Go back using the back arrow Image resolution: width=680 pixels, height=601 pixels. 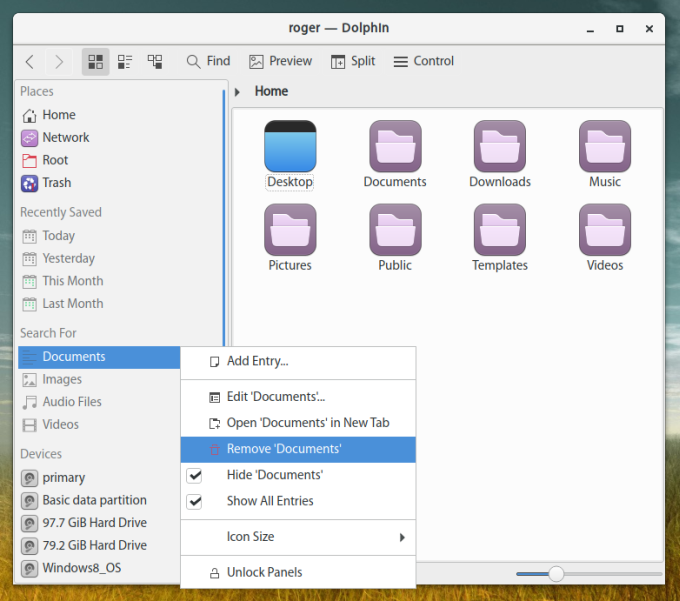pos(30,62)
